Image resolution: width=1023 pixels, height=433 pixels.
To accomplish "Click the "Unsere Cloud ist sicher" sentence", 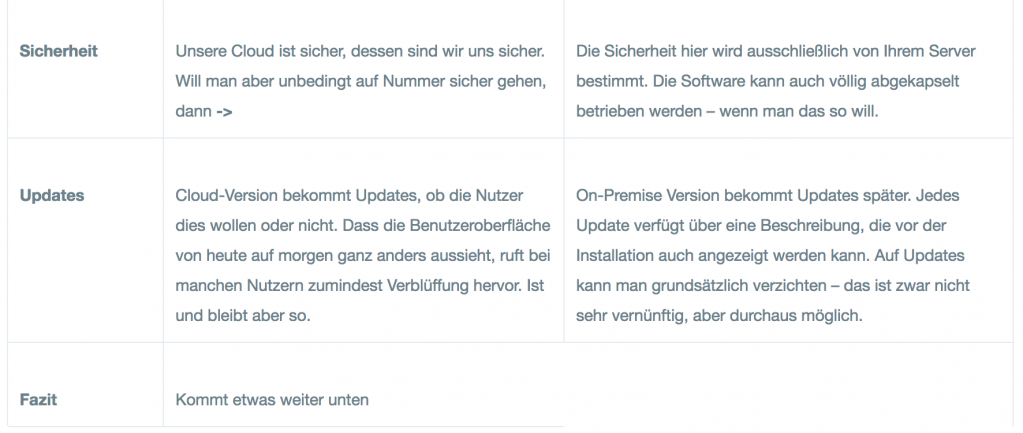I will coord(360,51).
